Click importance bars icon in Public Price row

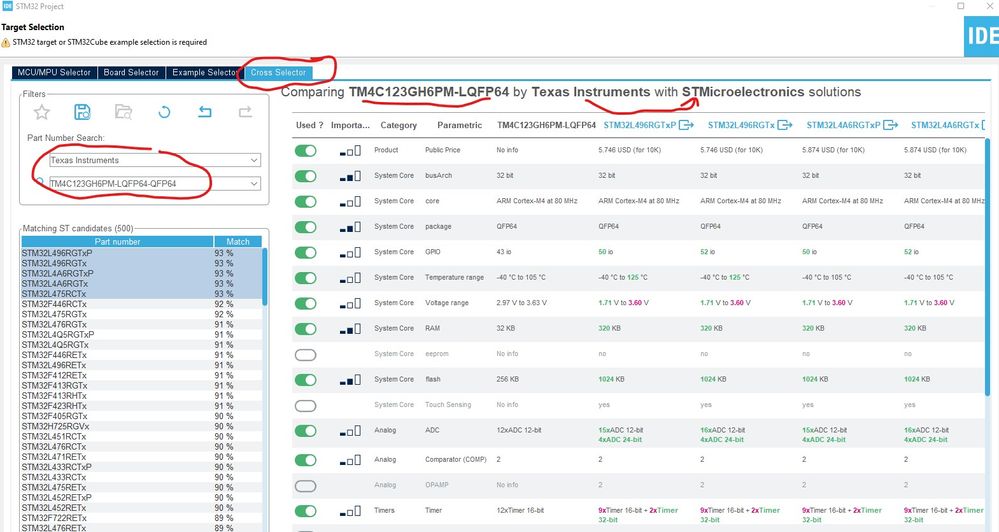tap(350, 150)
